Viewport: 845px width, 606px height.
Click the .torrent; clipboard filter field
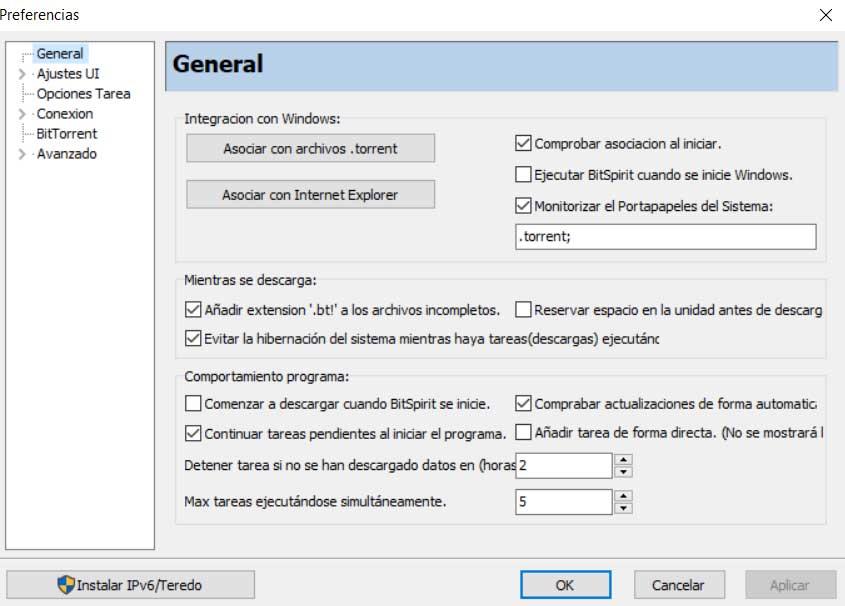(x=666, y=236)
